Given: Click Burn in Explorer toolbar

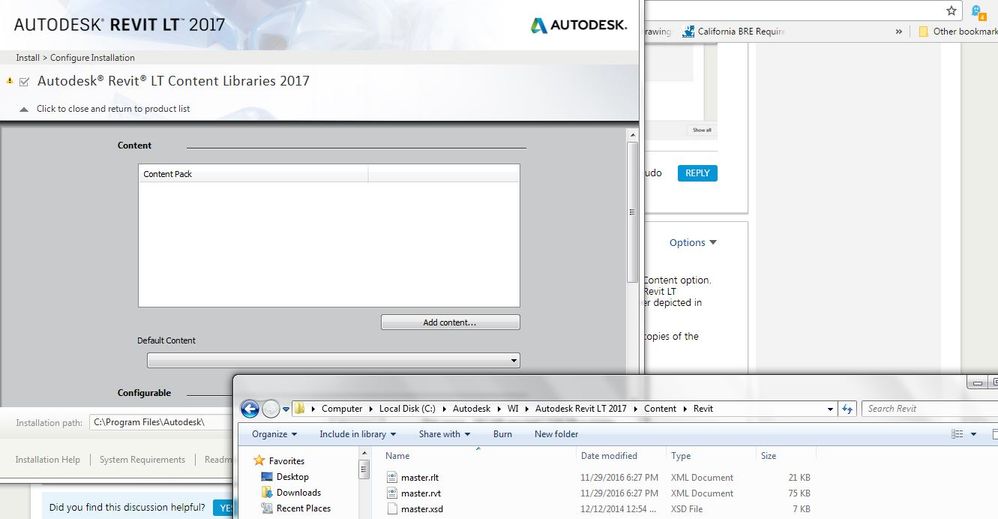Looking at the screenshot, I should [502, 434].
